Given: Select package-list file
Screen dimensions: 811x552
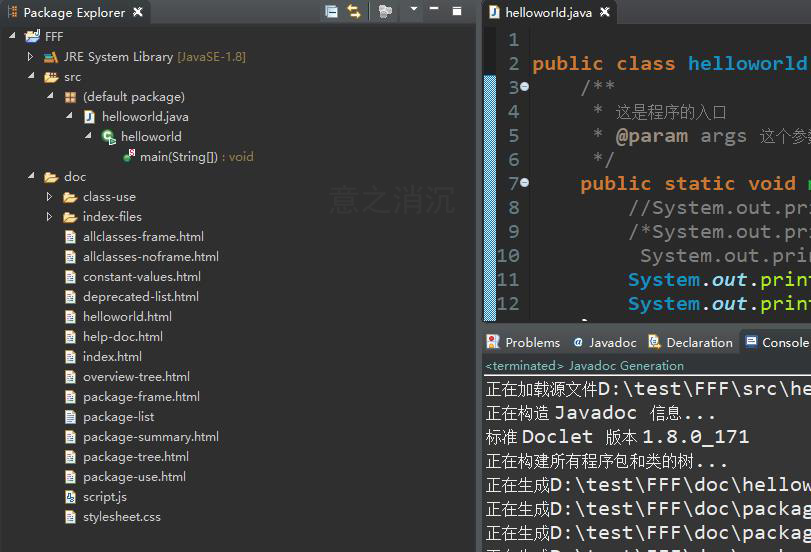Looking at the screenshot, I should pos(118,417).
